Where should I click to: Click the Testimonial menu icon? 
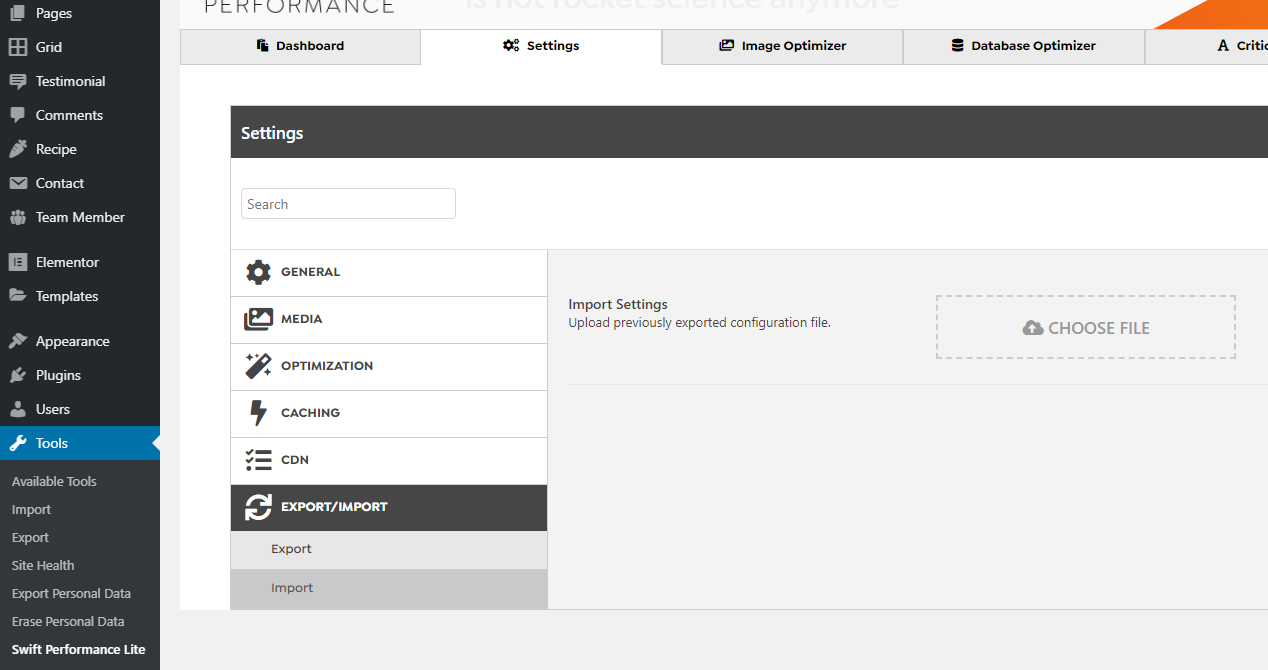tap(18, 81)
